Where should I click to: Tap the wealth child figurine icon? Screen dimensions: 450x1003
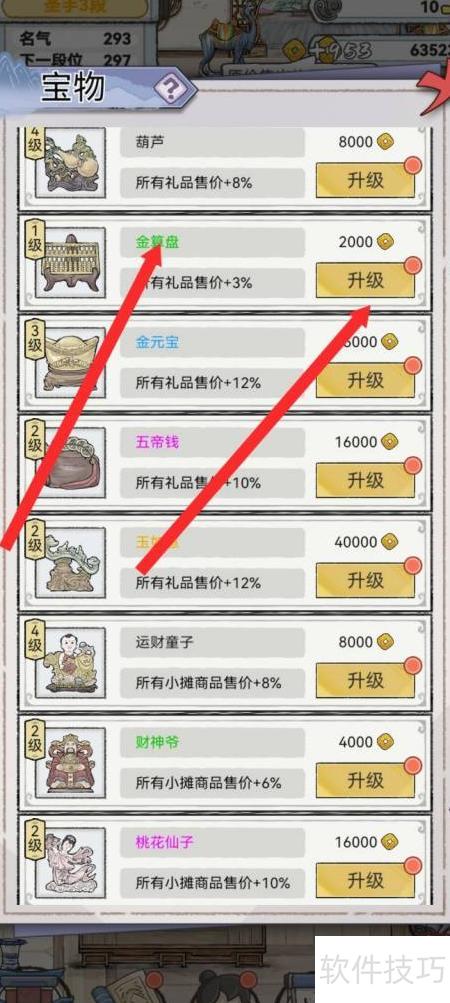70,662
